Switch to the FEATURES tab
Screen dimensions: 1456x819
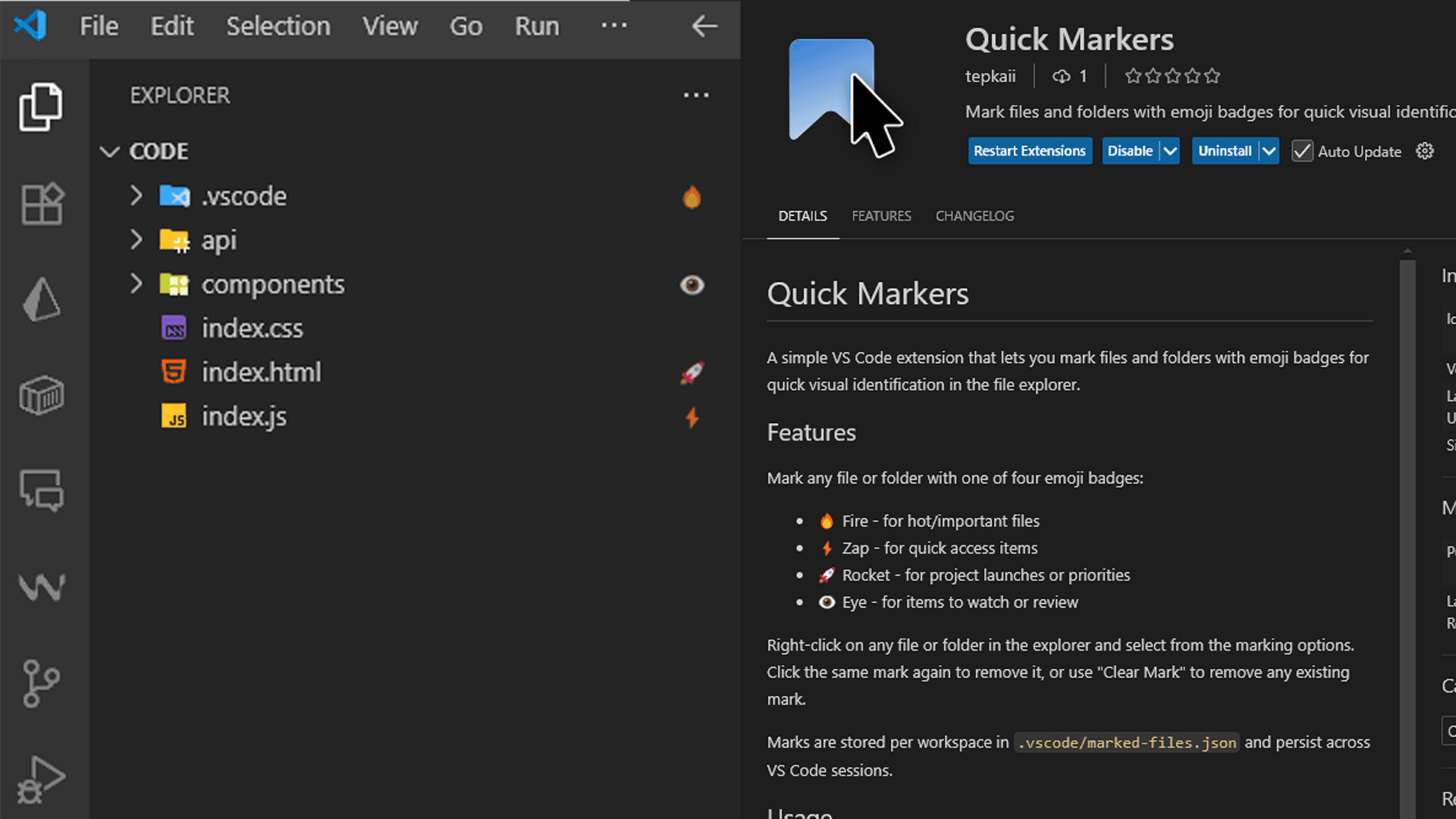click(881, 216)
